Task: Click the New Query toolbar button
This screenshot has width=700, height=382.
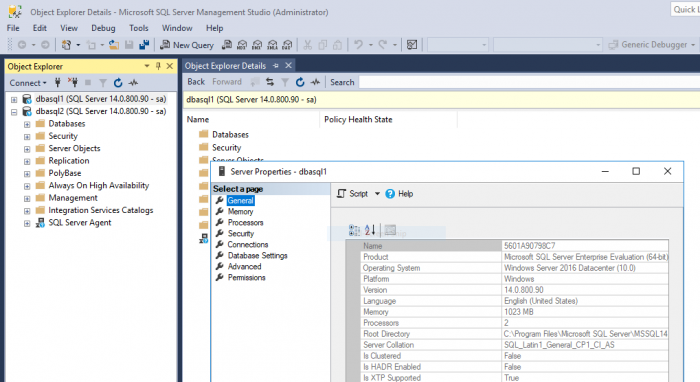Action: click(187, 45)
